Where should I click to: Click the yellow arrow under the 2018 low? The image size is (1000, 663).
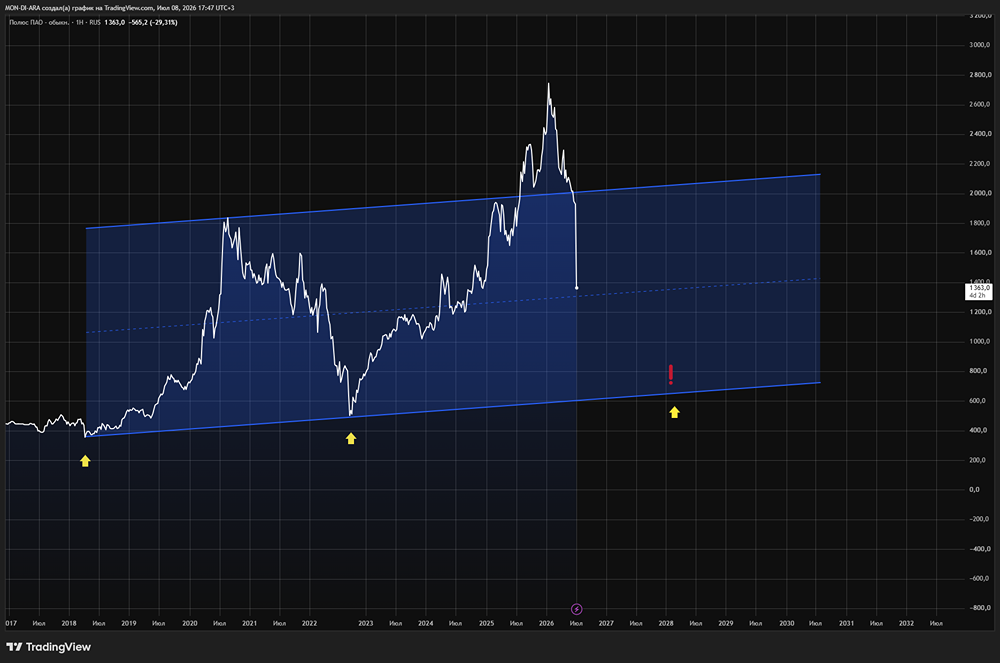[x=85, y=460]
